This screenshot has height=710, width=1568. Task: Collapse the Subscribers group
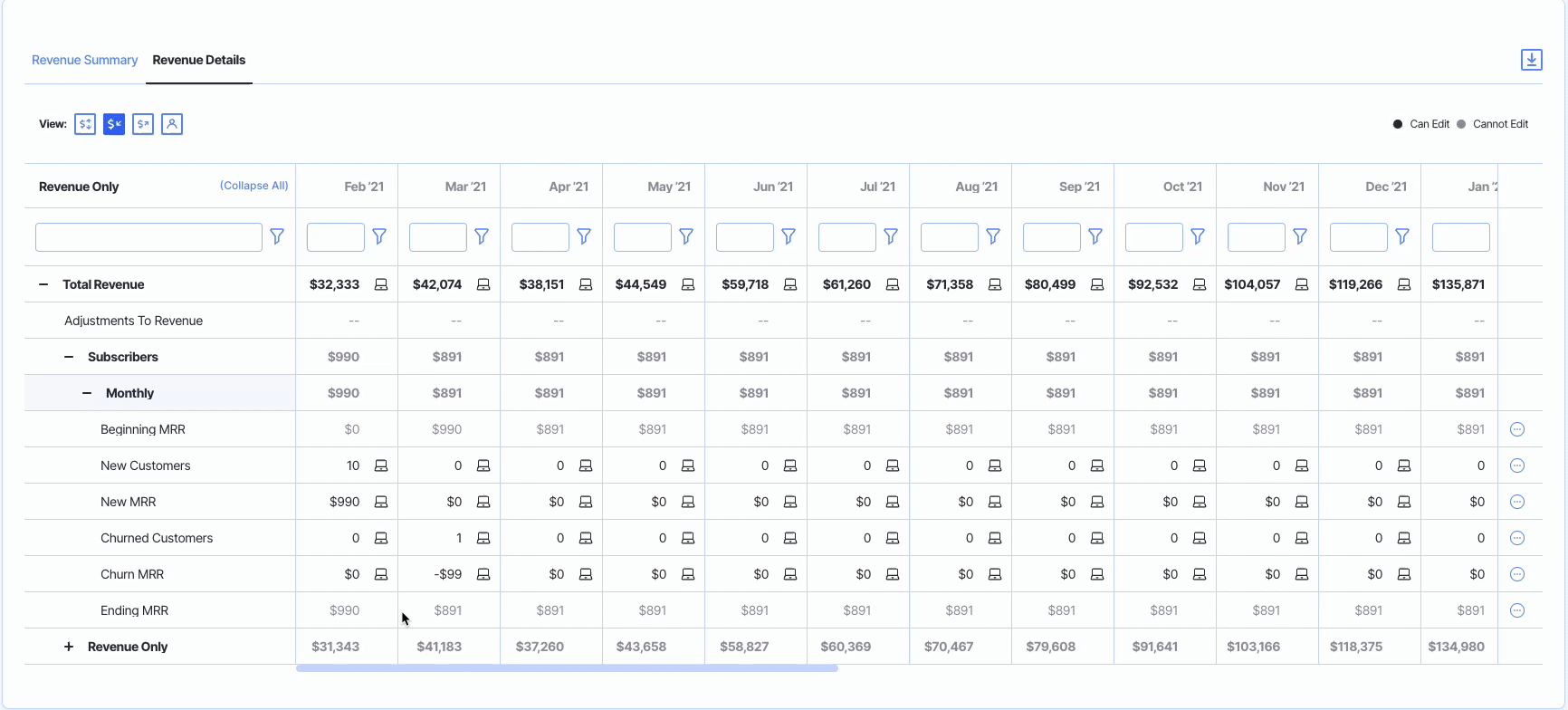(69, 357)
